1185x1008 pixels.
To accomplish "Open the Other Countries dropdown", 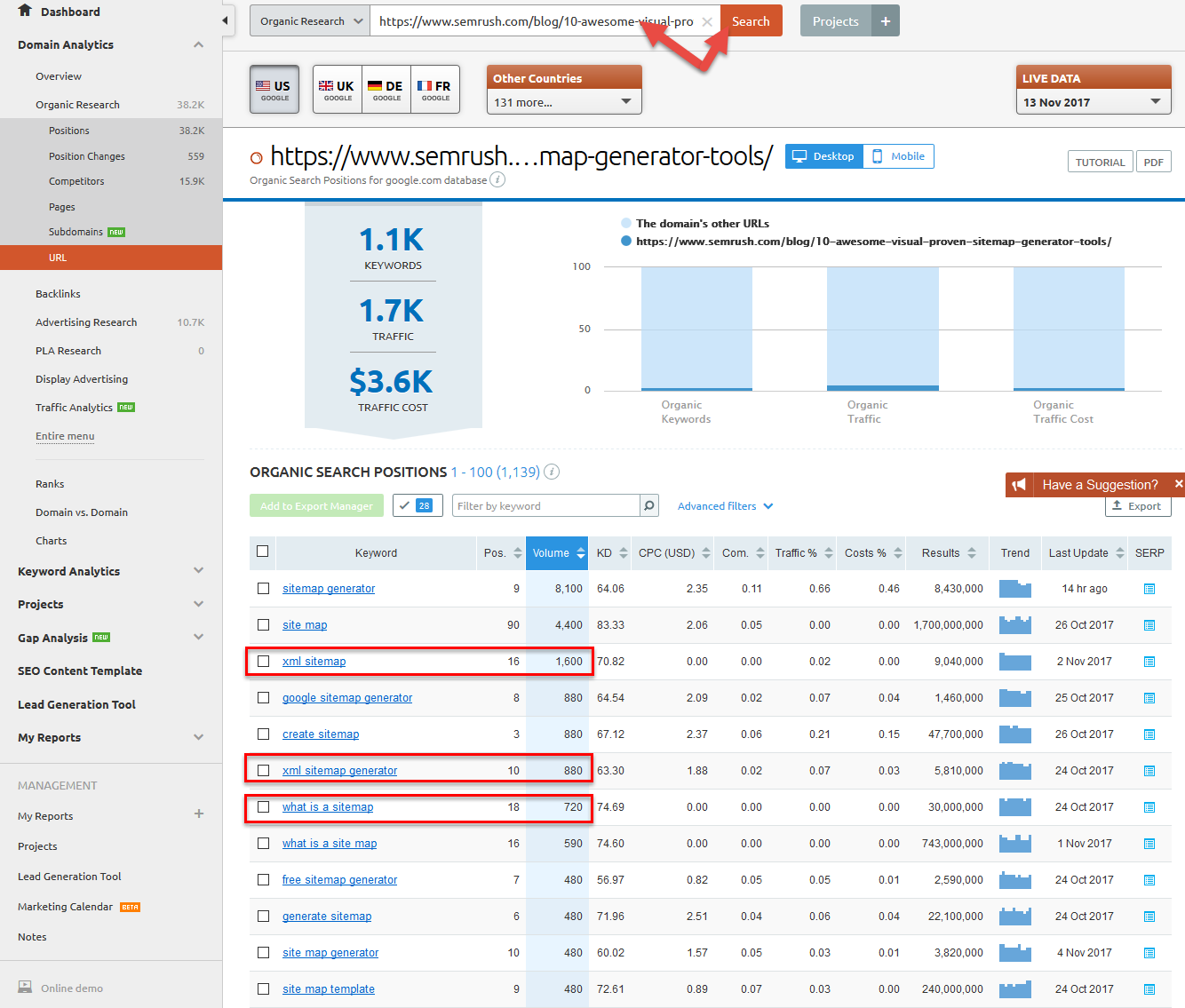I will [563, 101].
